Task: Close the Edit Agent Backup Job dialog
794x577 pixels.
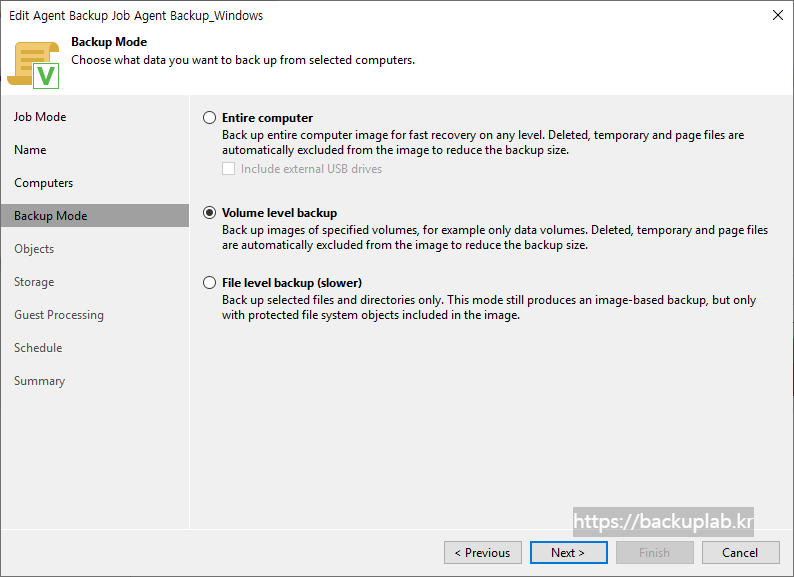Action: pos(778,15)
